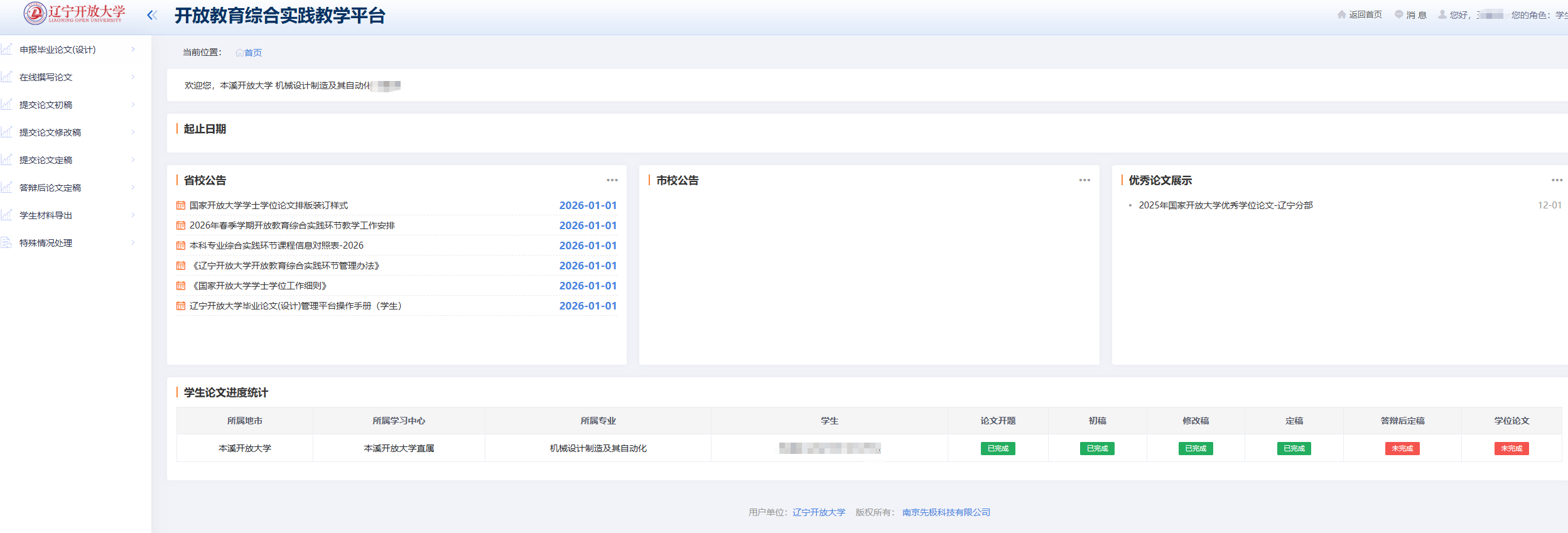Click calendar icon beside 辽宁开放大学开放教育综合实践环节管理办法
The width and height of the screenshot is (1568, 533).
coord(181,266)
